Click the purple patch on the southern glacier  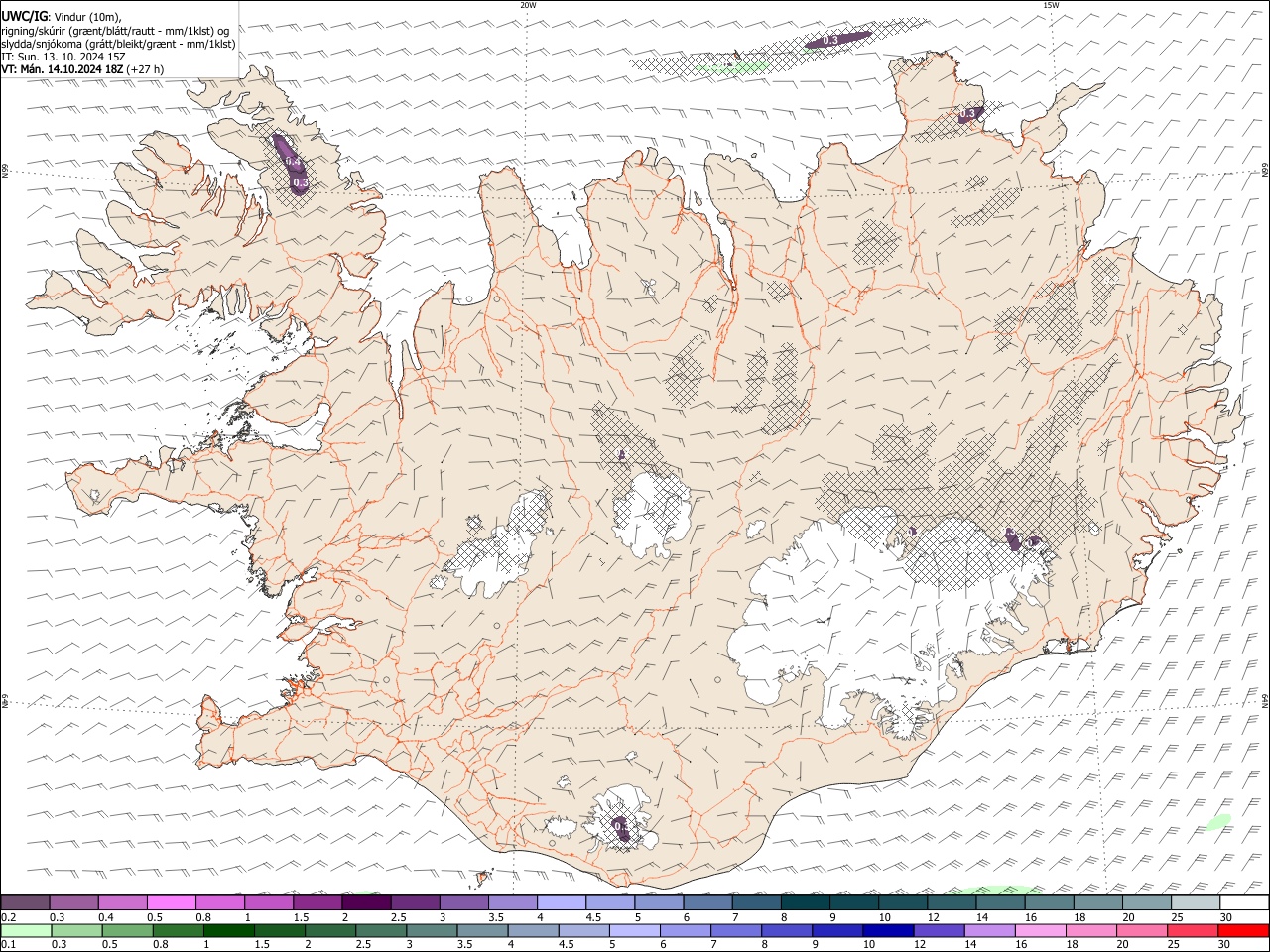pos(621,829)
